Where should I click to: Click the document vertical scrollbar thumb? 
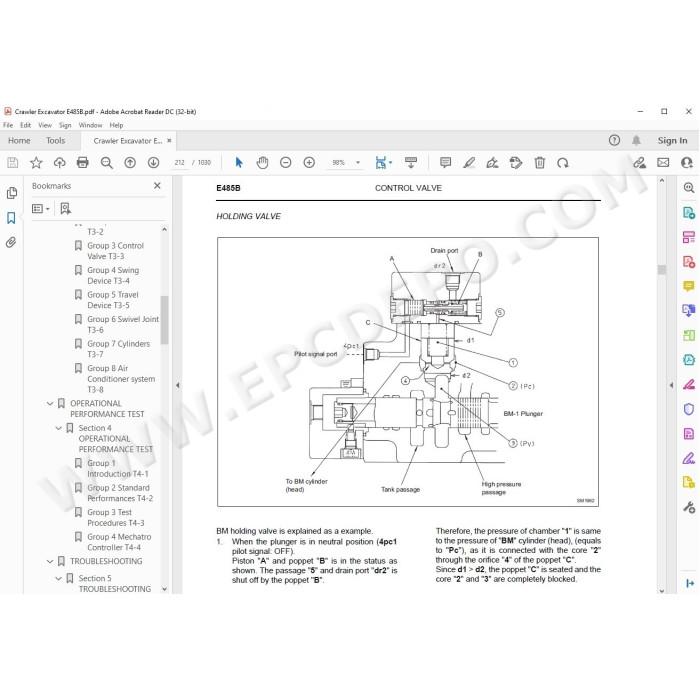click(x=662, y=270)
